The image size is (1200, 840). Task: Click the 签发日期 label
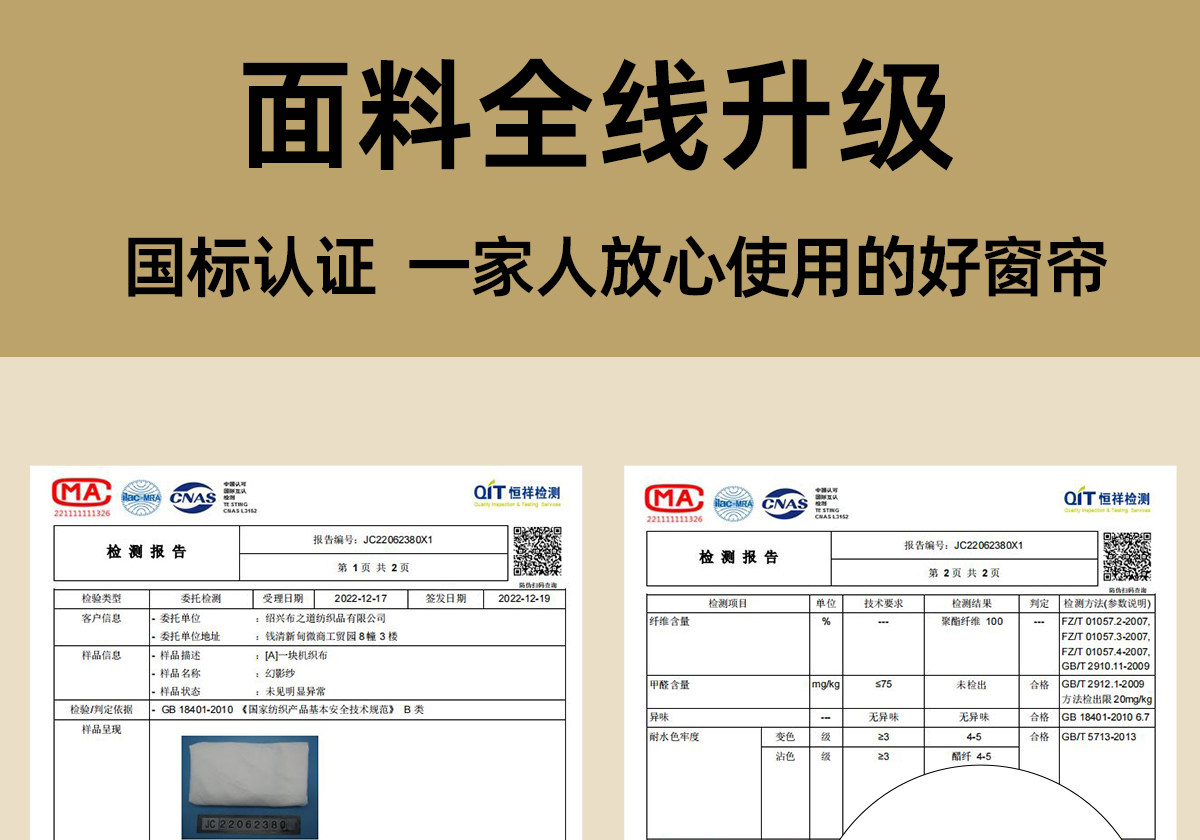[446, 599]
